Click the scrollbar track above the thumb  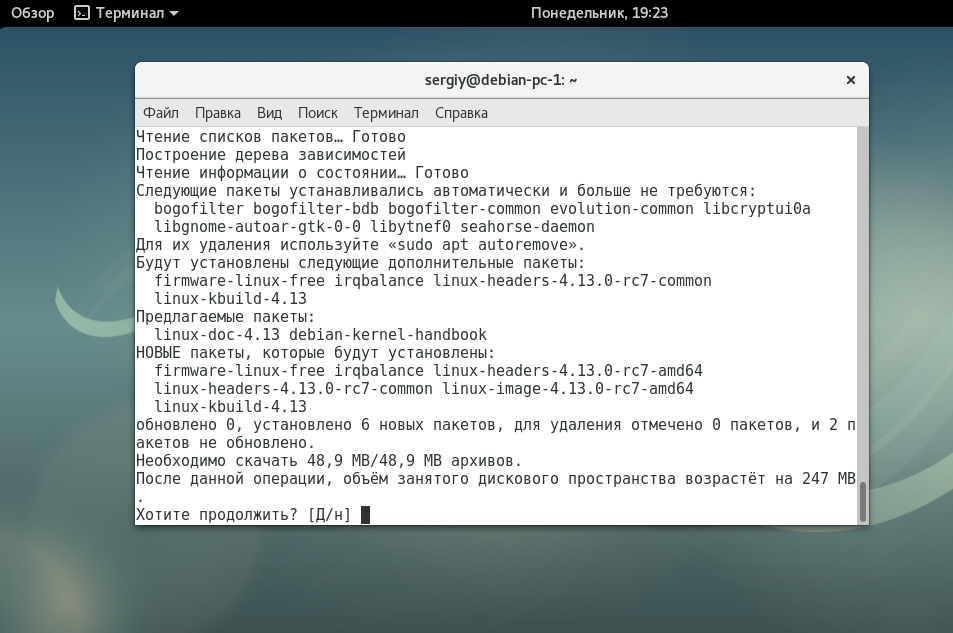[x=863, y=300]
